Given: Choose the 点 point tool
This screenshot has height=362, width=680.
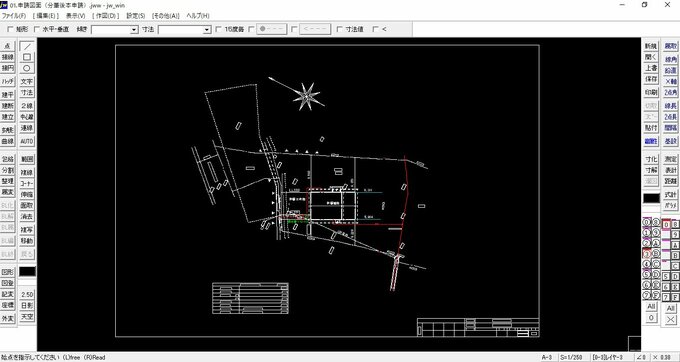Looking at the screenshot, I should tap(7, 46).
